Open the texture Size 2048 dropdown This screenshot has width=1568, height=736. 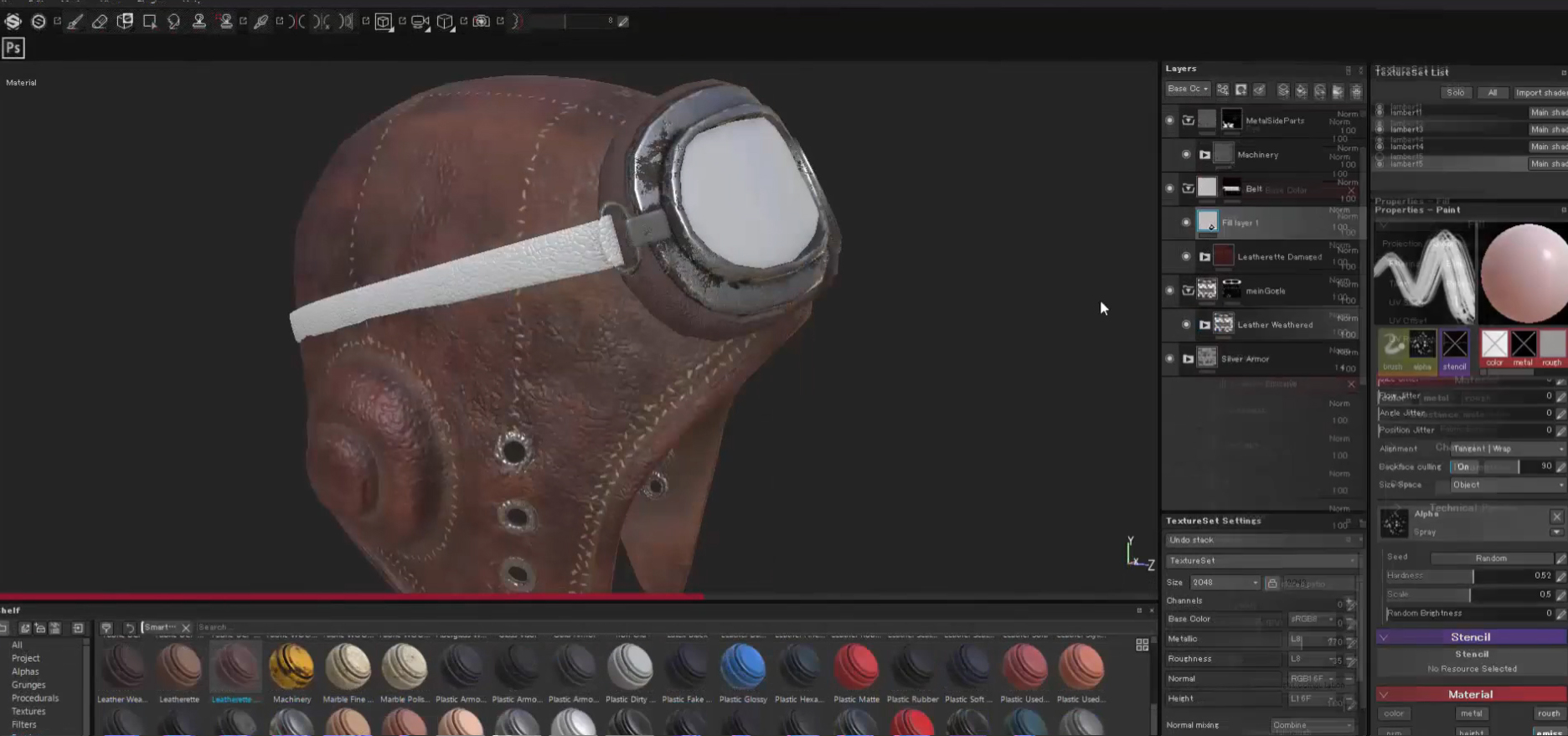pyautogui.click(x=1225, y=583)
